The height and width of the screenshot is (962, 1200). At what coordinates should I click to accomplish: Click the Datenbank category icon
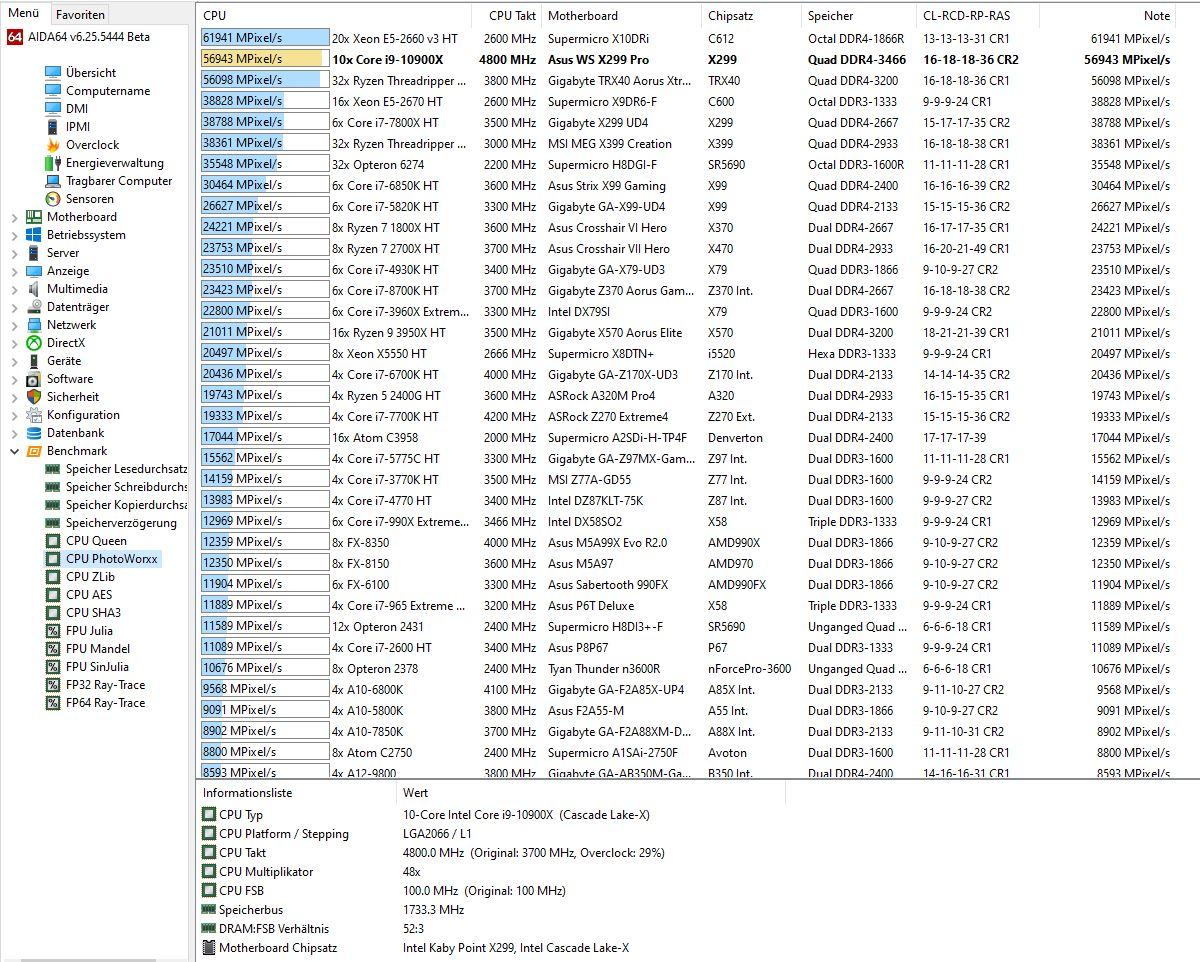click(34, 433)
